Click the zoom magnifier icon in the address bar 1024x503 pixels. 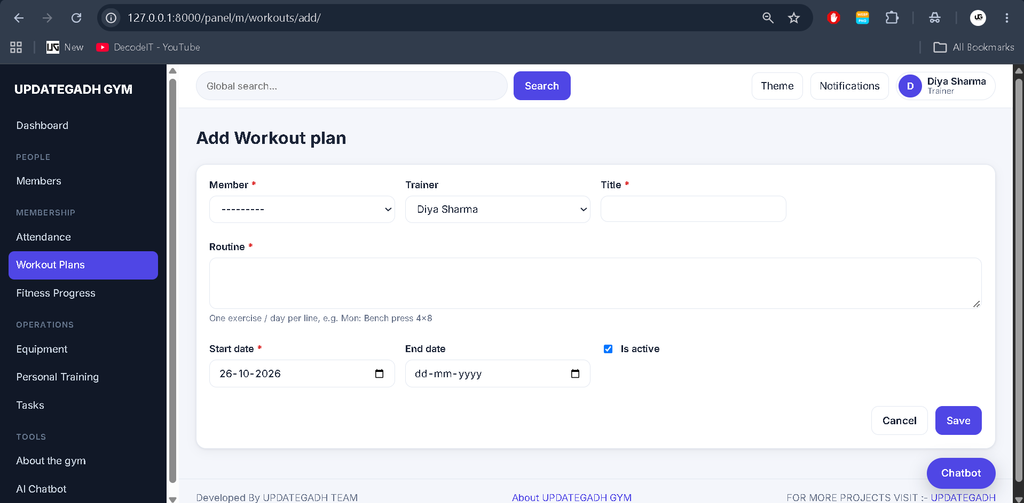(x=768, y=18)
